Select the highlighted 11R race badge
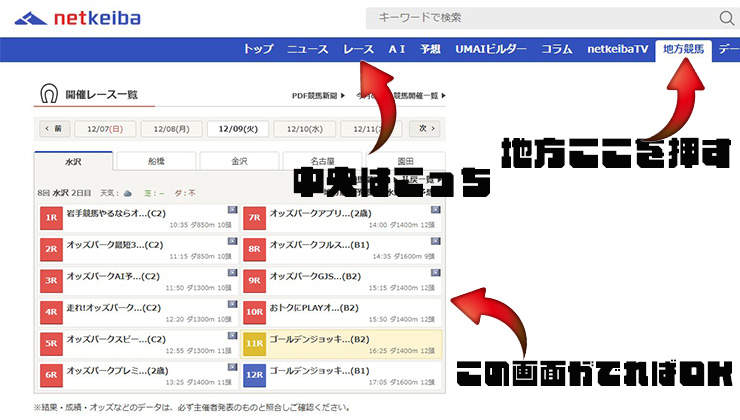740x420 pixels. click(x=254, y=344)
